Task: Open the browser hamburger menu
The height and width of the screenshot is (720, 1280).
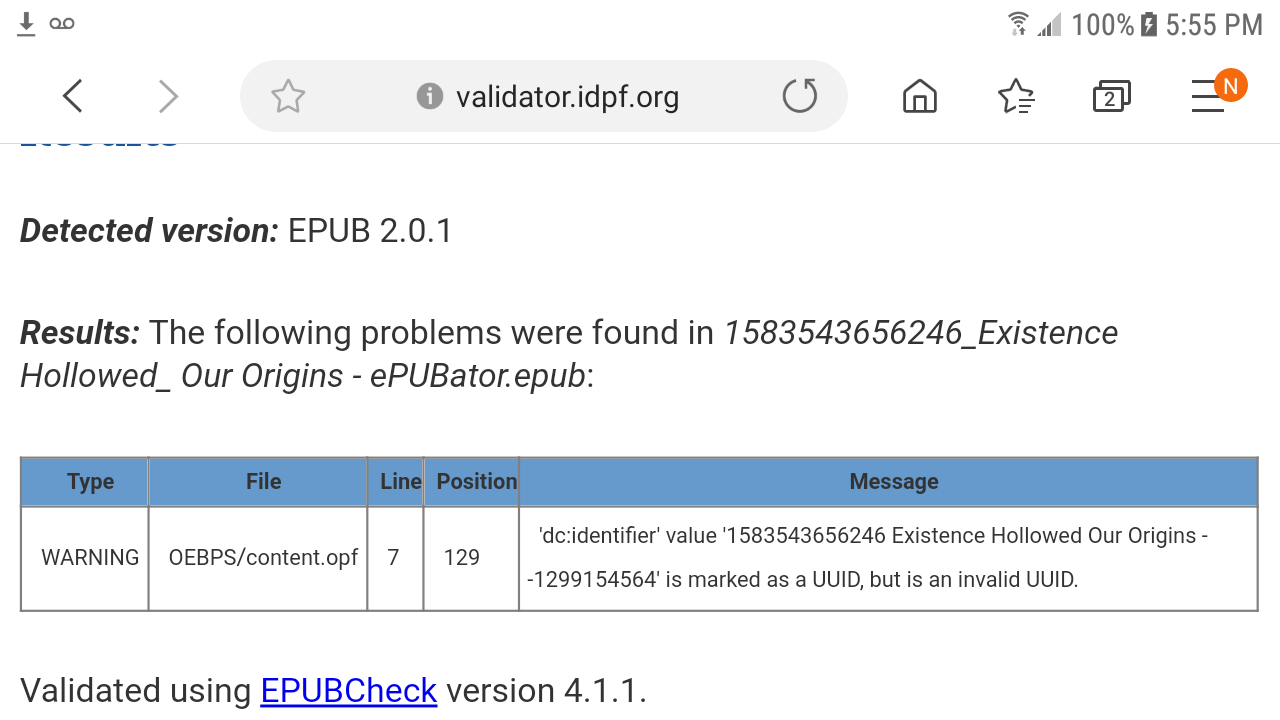Action: [1209, 96]
